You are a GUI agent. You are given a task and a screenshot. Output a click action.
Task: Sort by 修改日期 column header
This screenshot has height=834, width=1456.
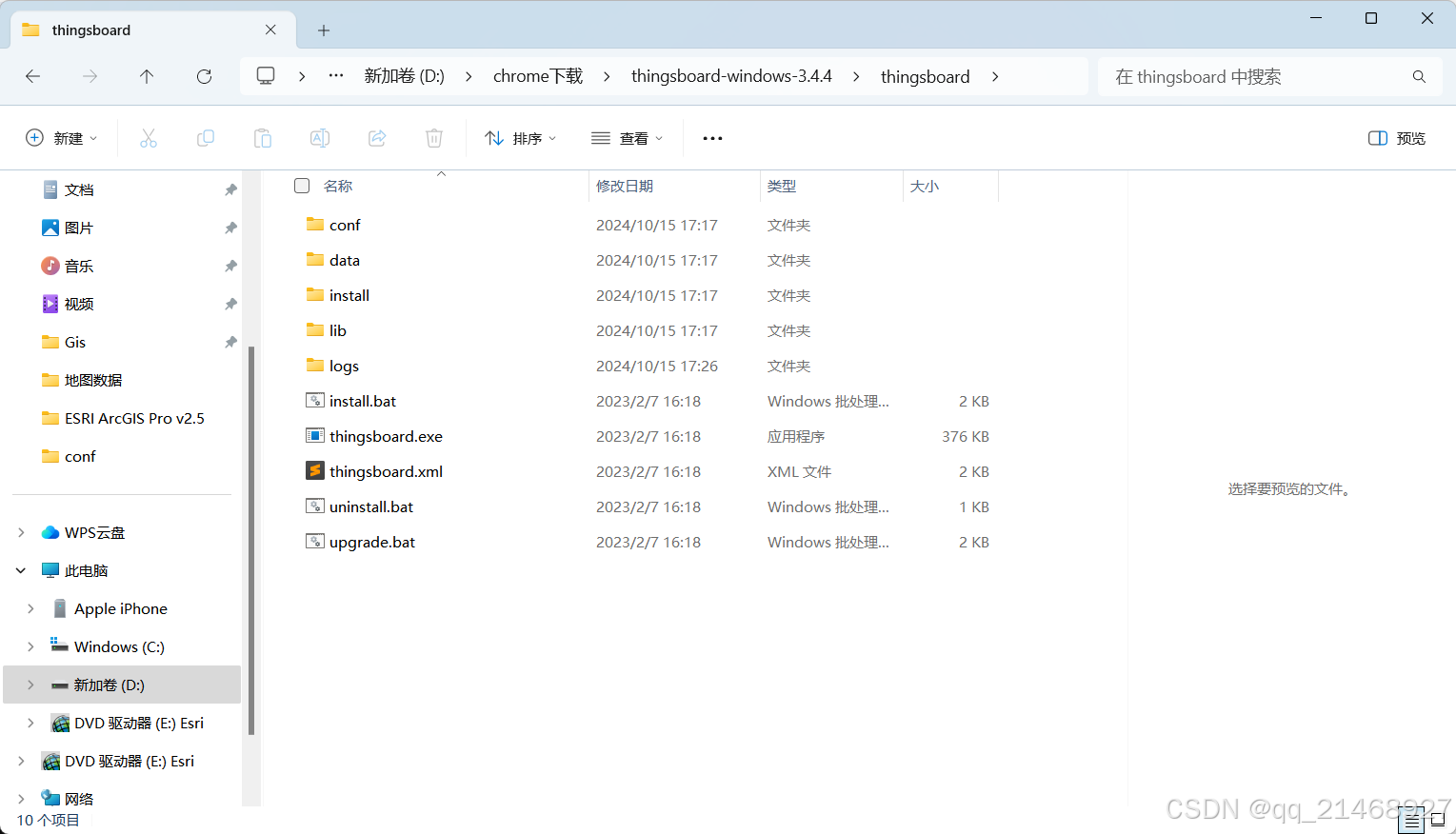point(625,186)
